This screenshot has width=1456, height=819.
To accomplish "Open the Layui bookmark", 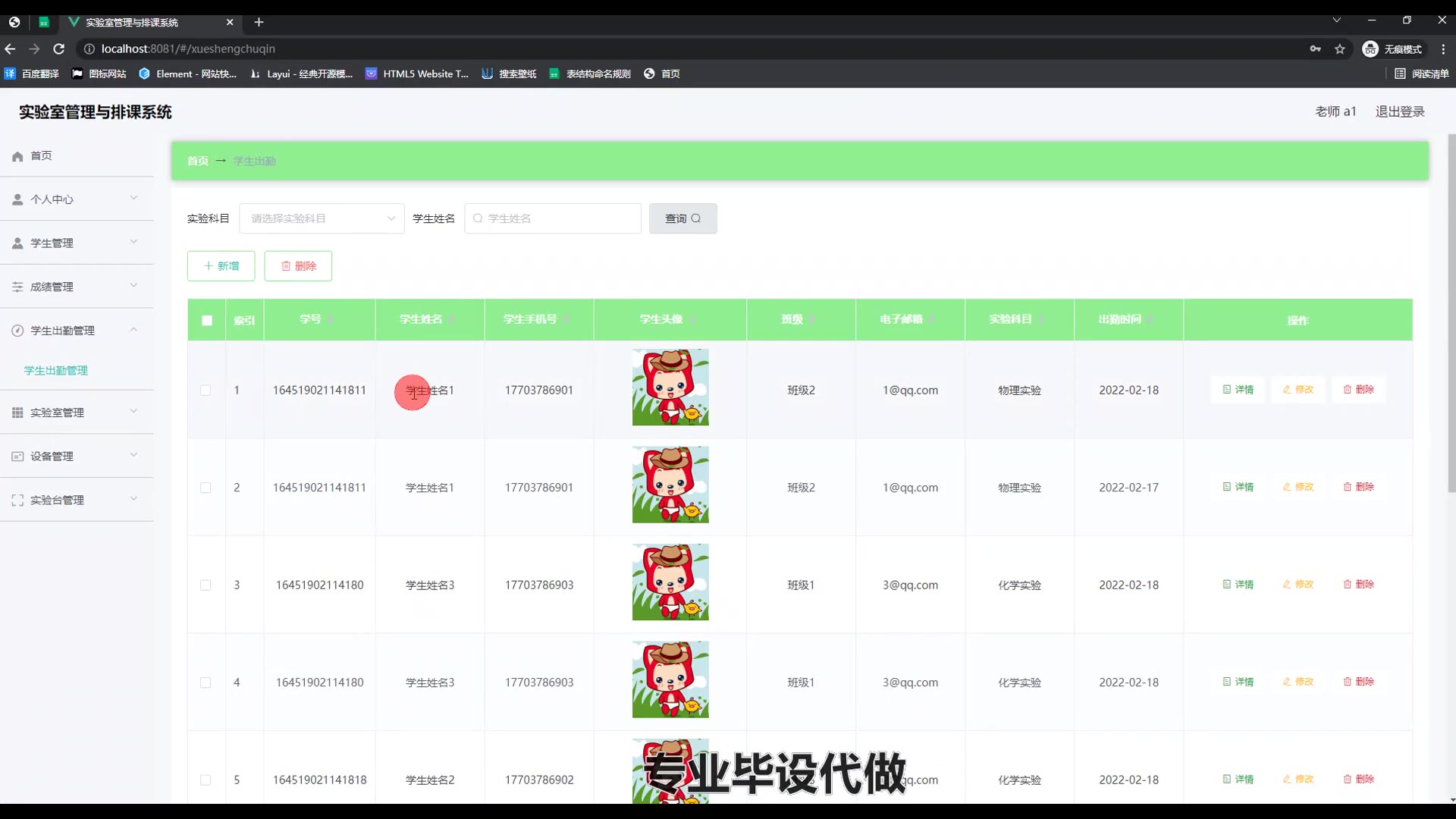I will (301, 74).
